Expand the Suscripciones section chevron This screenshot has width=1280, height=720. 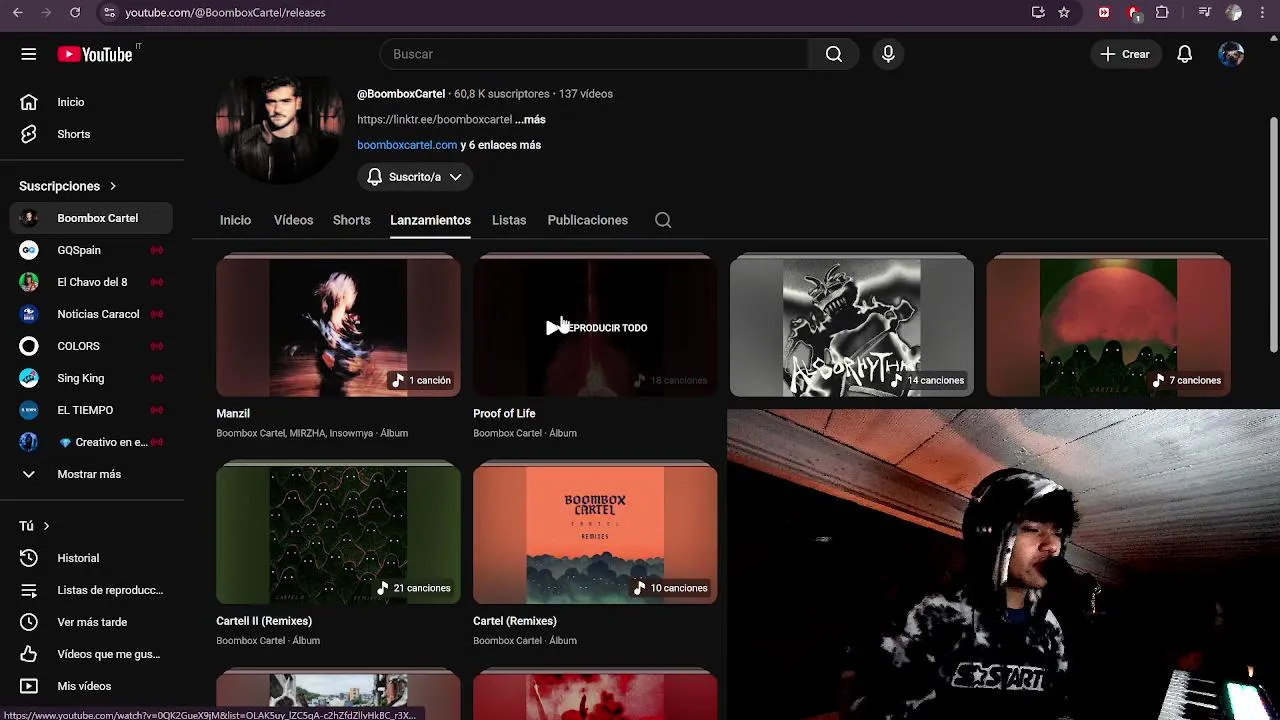tap(113, 186)
